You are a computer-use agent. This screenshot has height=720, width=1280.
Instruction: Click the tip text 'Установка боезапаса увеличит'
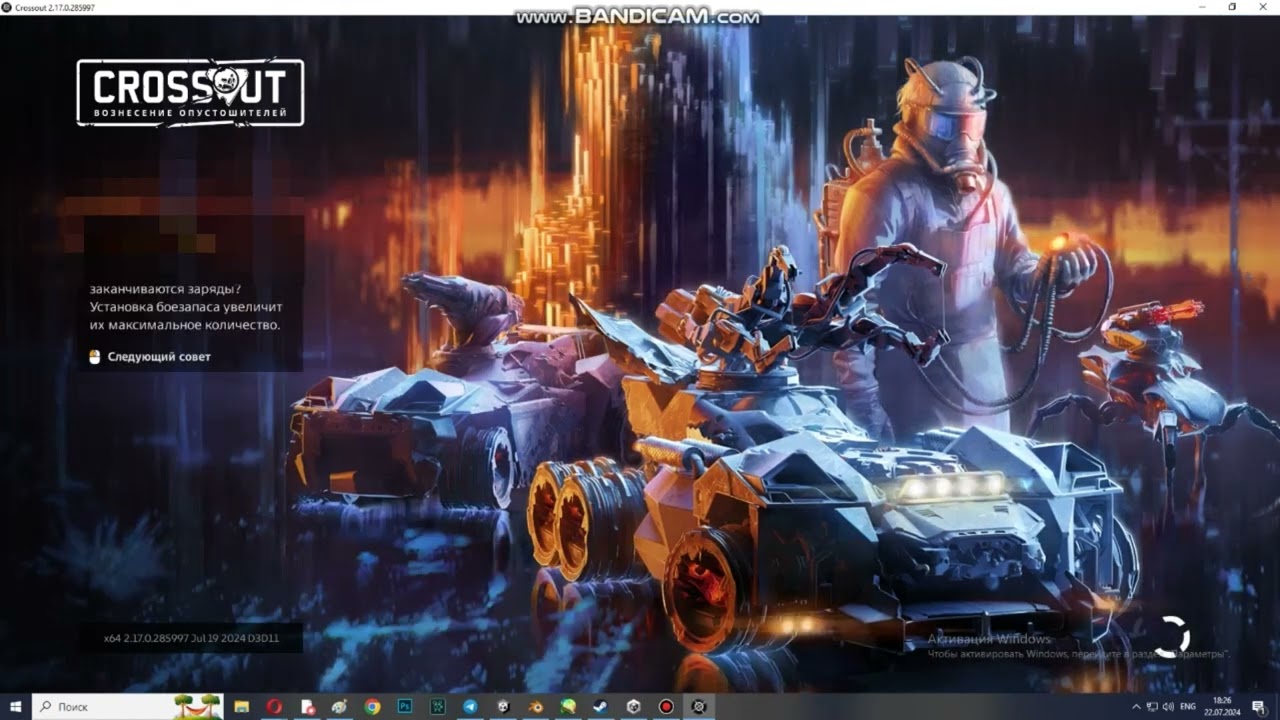(186, 307)
